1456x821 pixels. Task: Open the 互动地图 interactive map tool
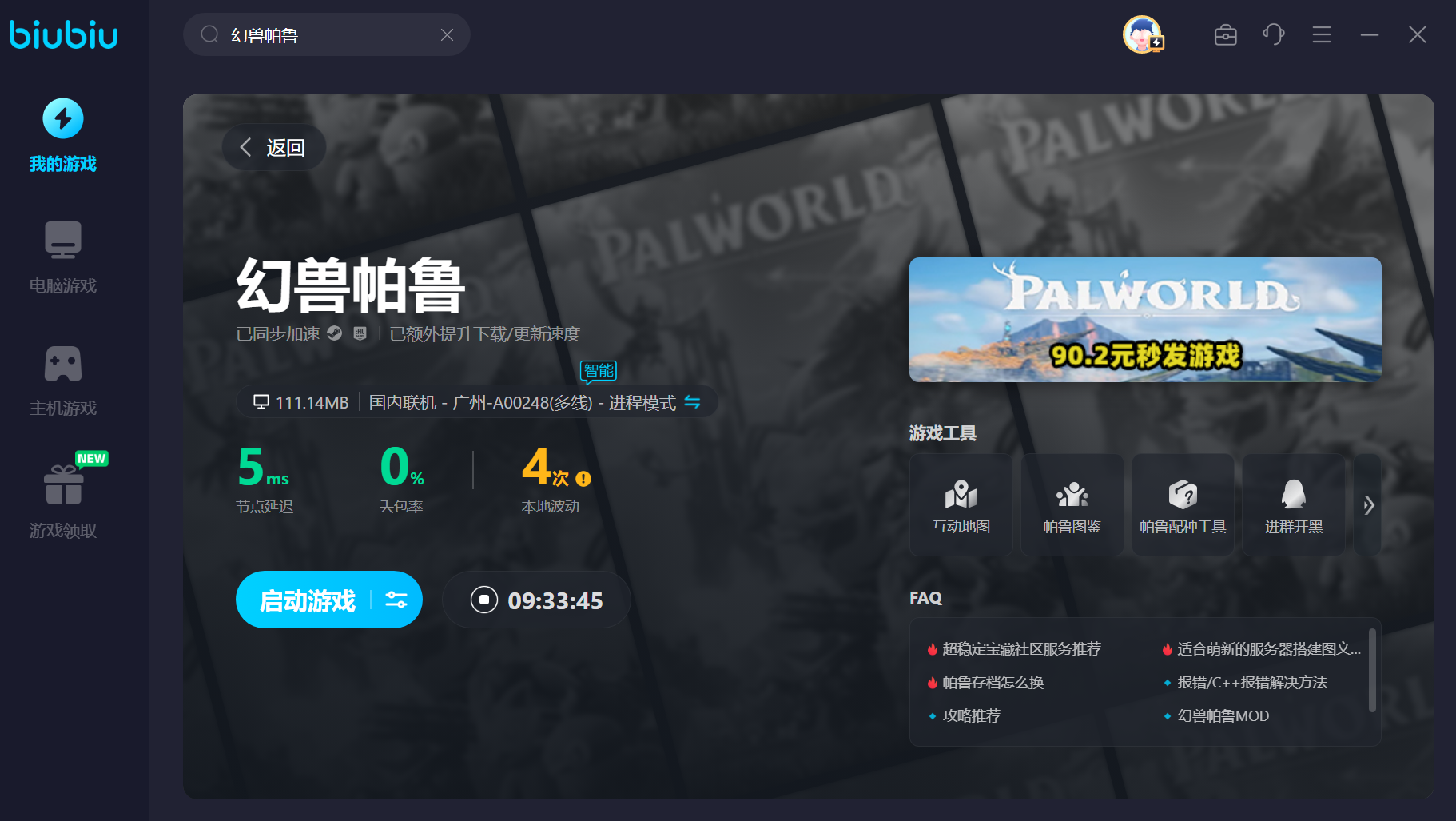[961, 505]
